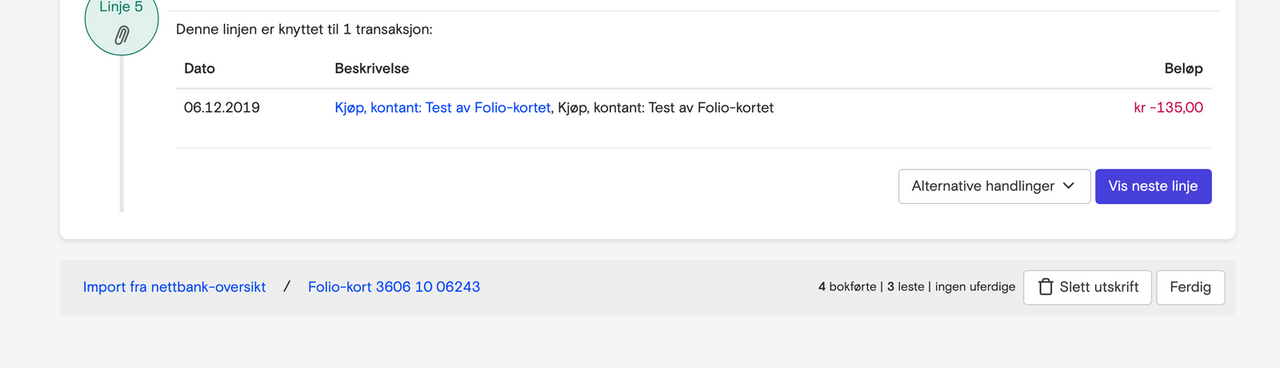Click the paperclip icon under Linje 5
This screenshot has height=368, width=1280.
coord(121,36)
